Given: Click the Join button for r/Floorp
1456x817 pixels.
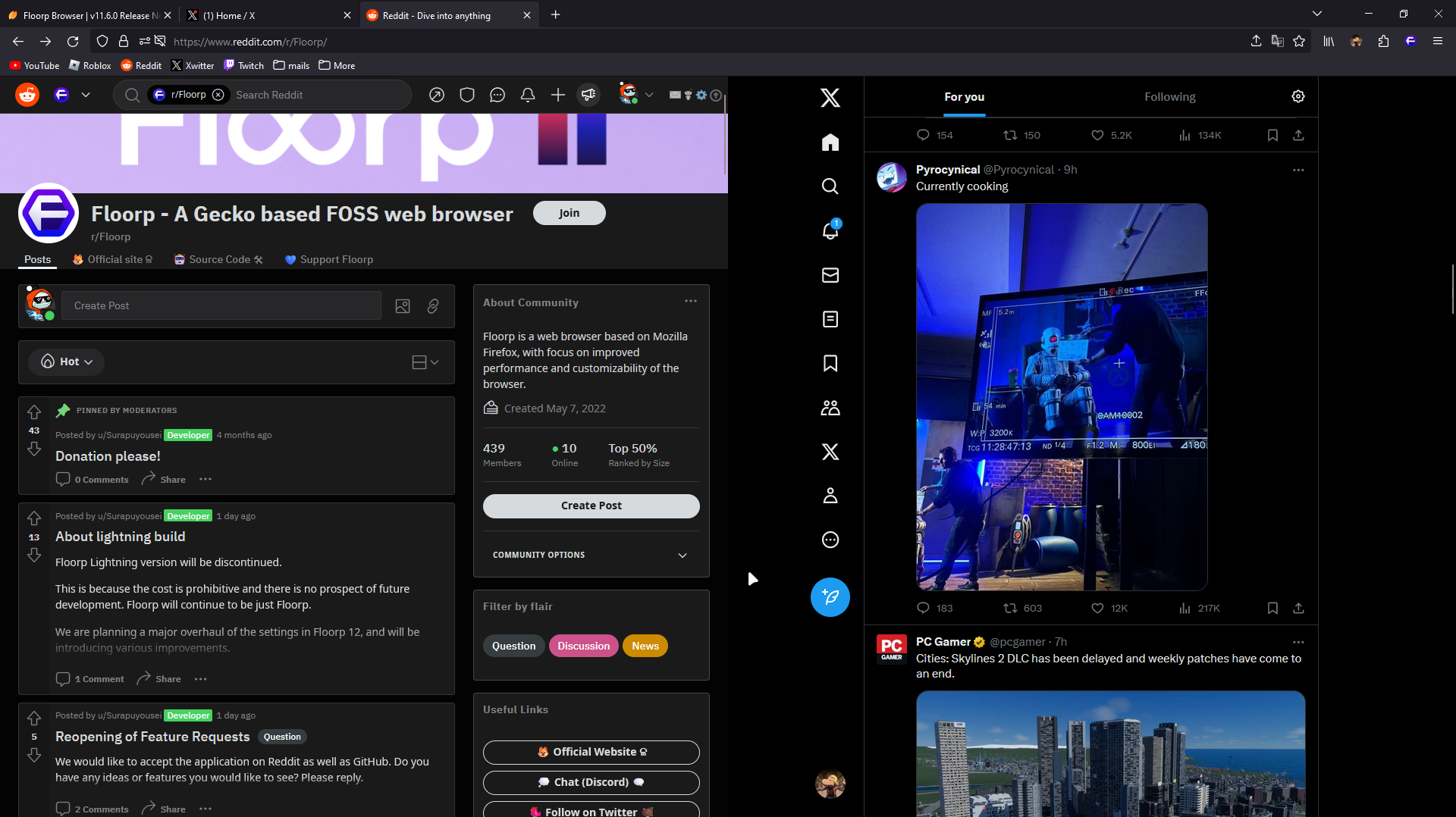Looking at the screenshot, I should [x=570, y=213].
